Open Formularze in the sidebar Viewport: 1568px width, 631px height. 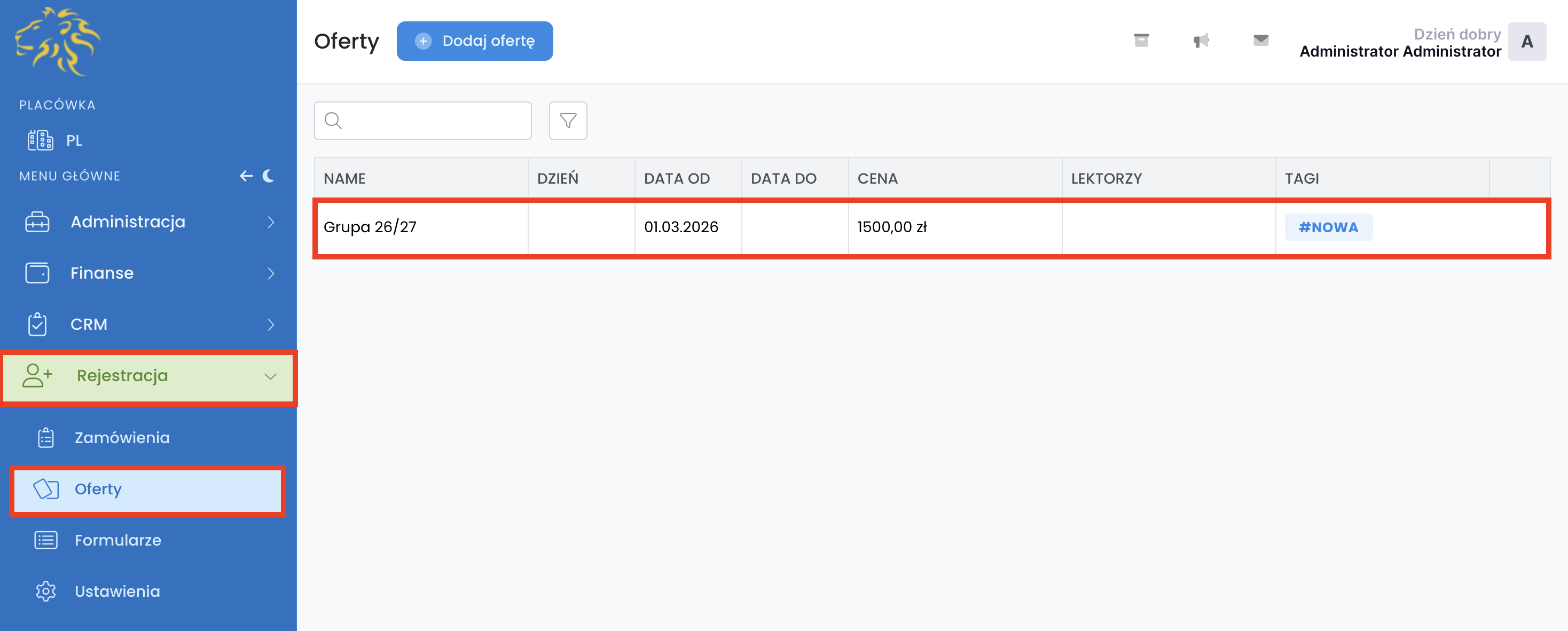pos(117,540)
